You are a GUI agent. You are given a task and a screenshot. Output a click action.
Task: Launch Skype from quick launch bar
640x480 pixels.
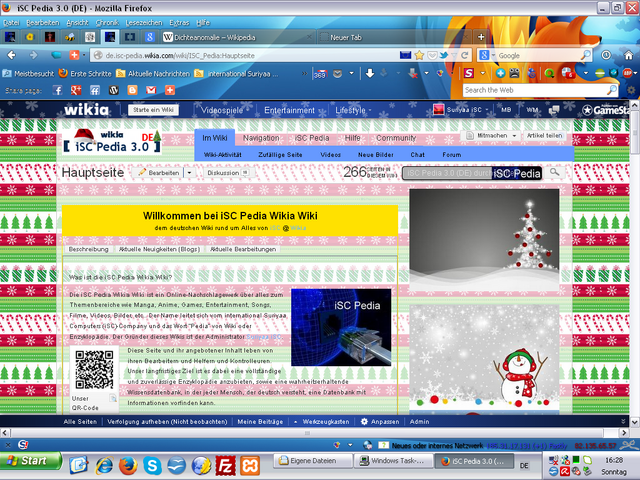point(152,465)
